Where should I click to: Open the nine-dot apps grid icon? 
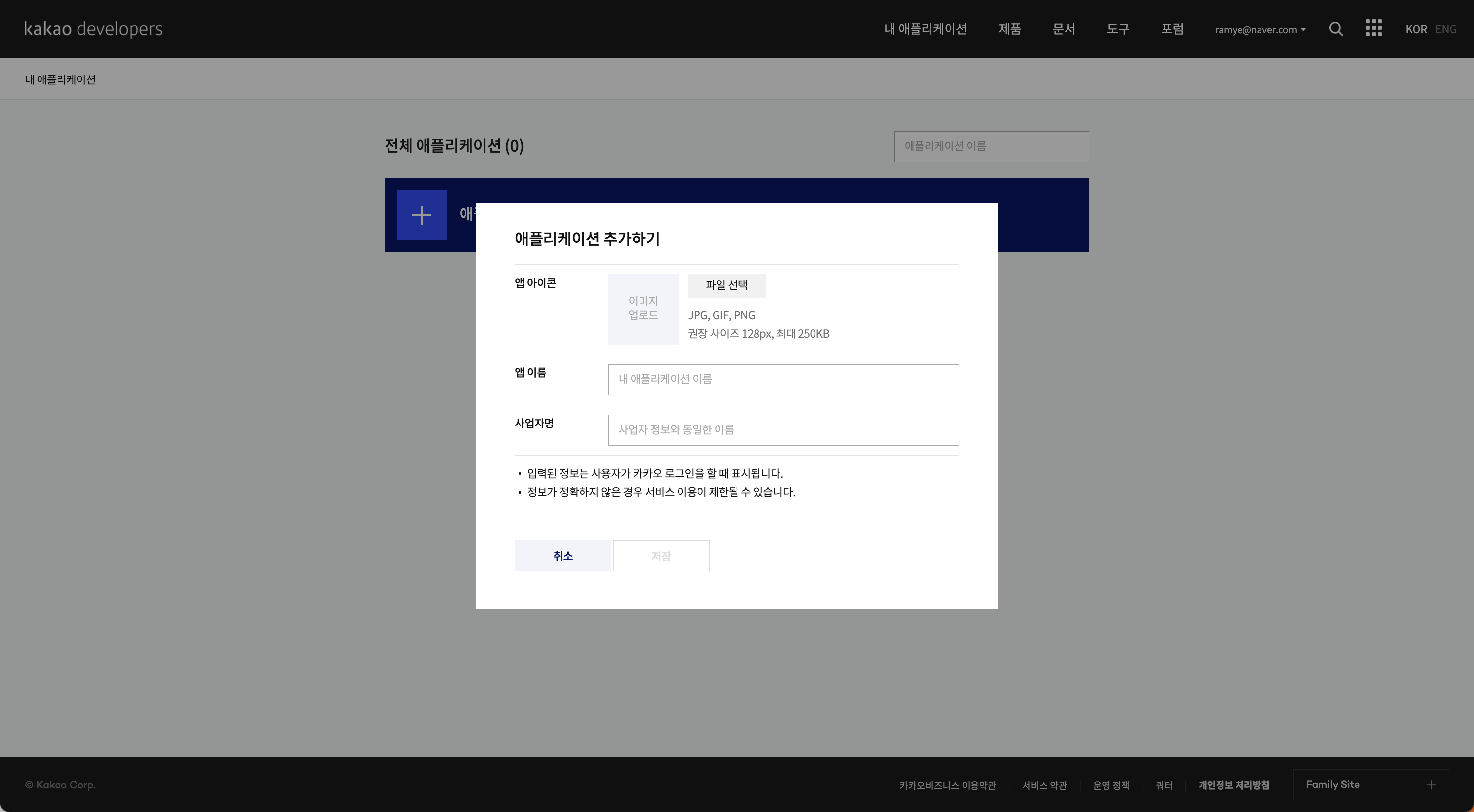pyautogui.click(x=1373, y=29)
